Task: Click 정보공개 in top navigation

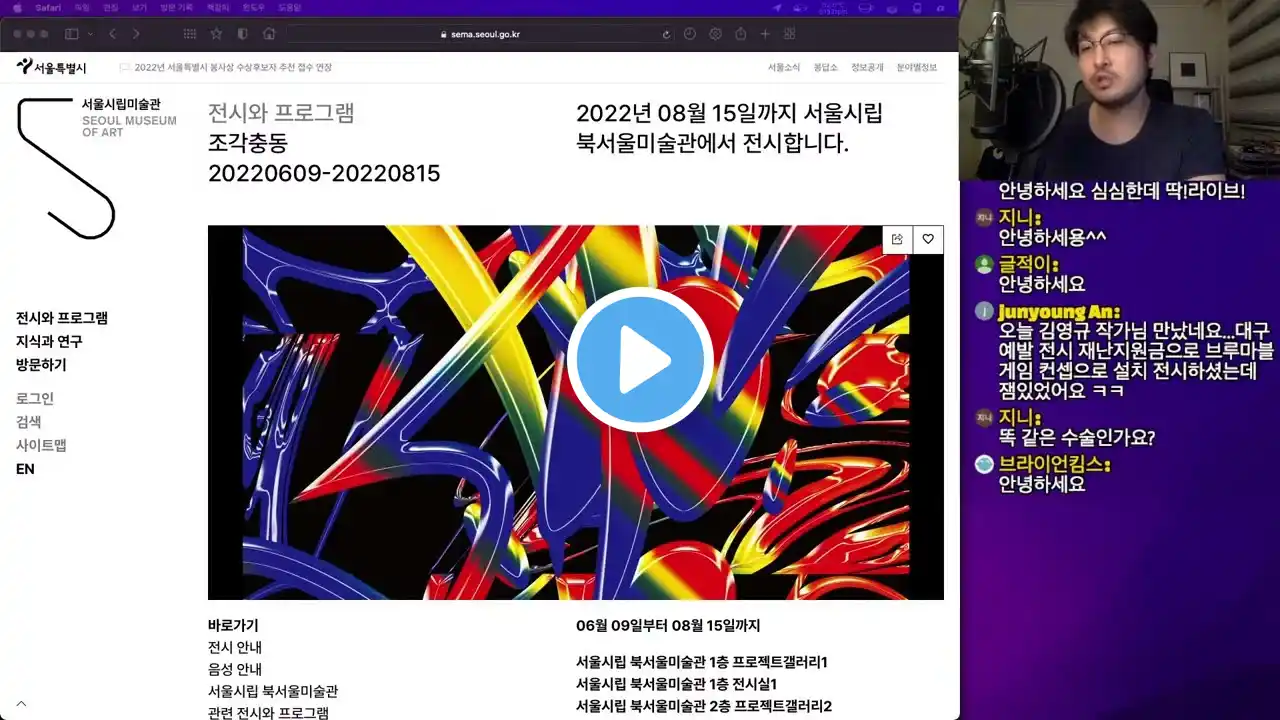Action: tap(867, 67)
